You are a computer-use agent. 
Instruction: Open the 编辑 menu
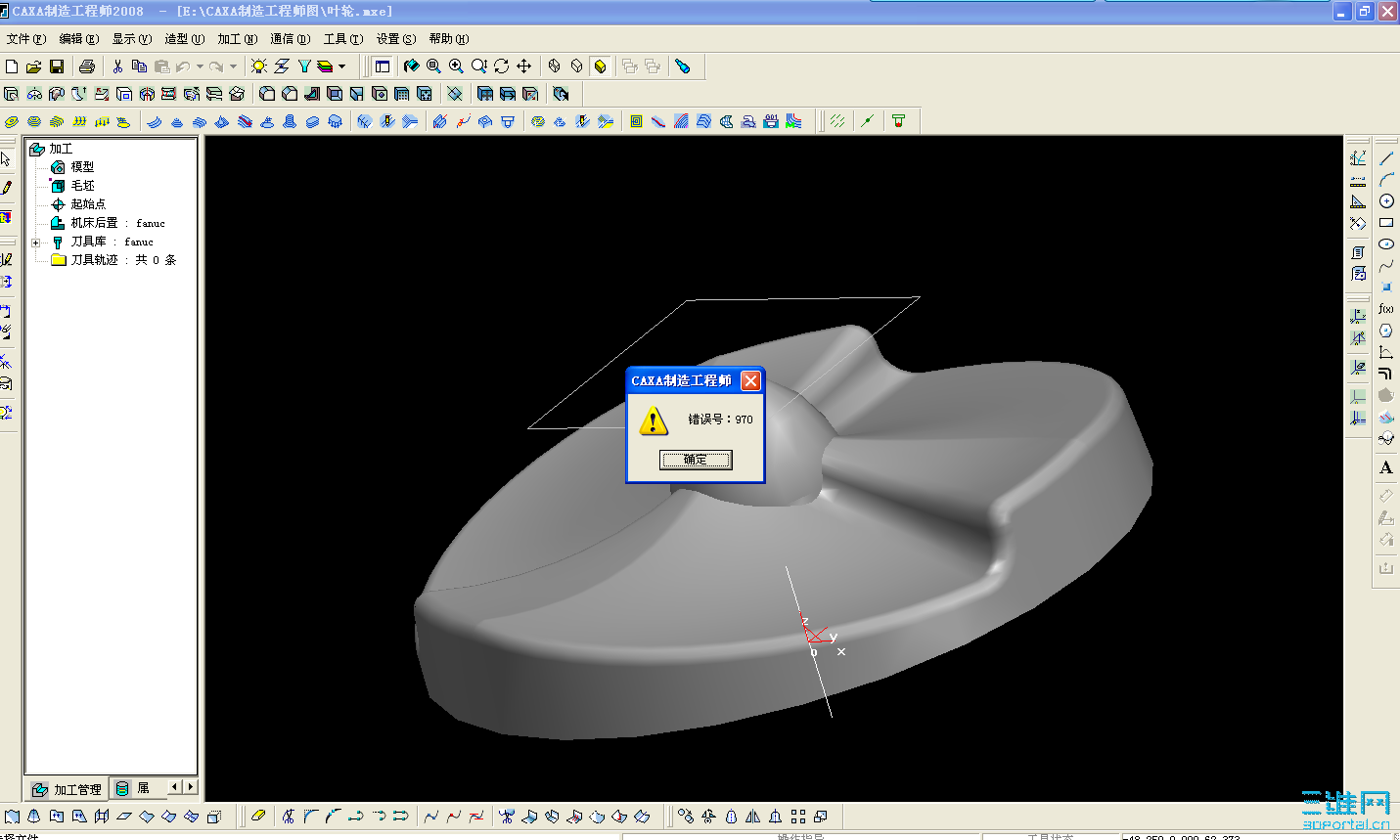pos(79,39)
